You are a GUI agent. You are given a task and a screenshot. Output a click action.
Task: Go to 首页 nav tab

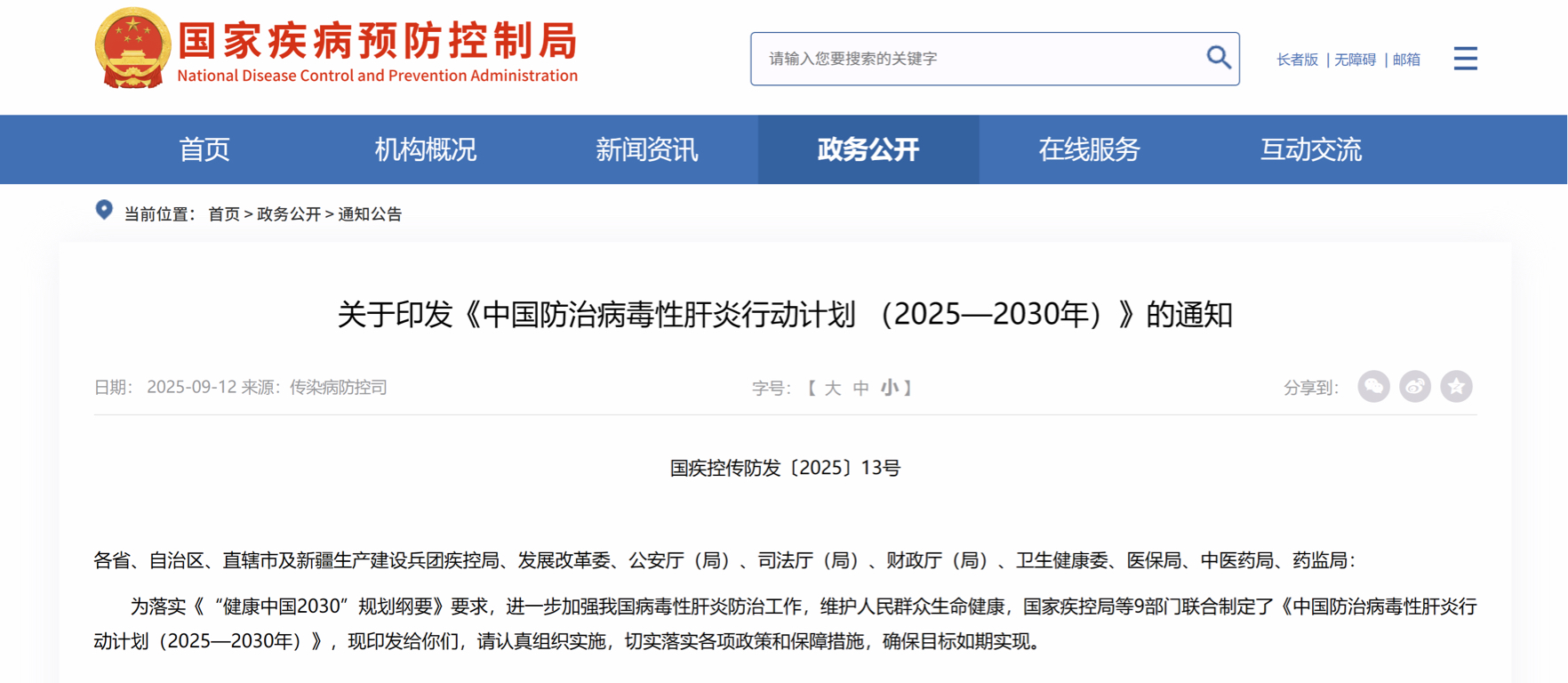pyautogui.click(x=204, y=149)
